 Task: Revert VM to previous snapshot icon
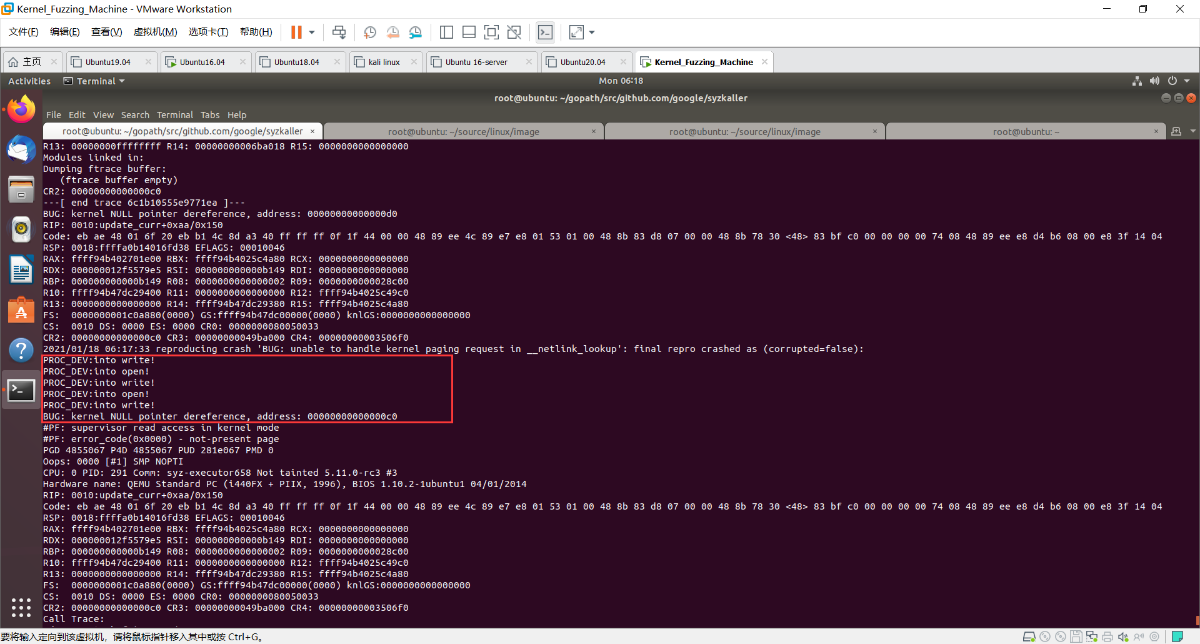[x=392, y=32]
